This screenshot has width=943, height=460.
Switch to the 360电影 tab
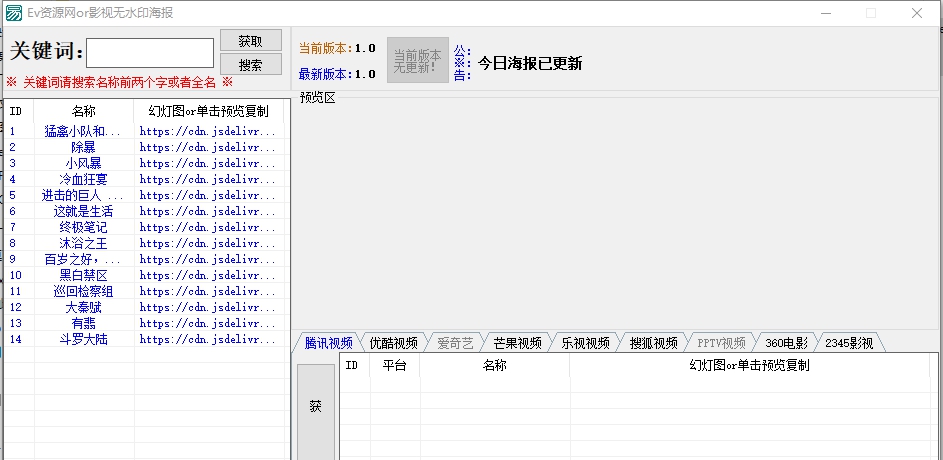786,343
